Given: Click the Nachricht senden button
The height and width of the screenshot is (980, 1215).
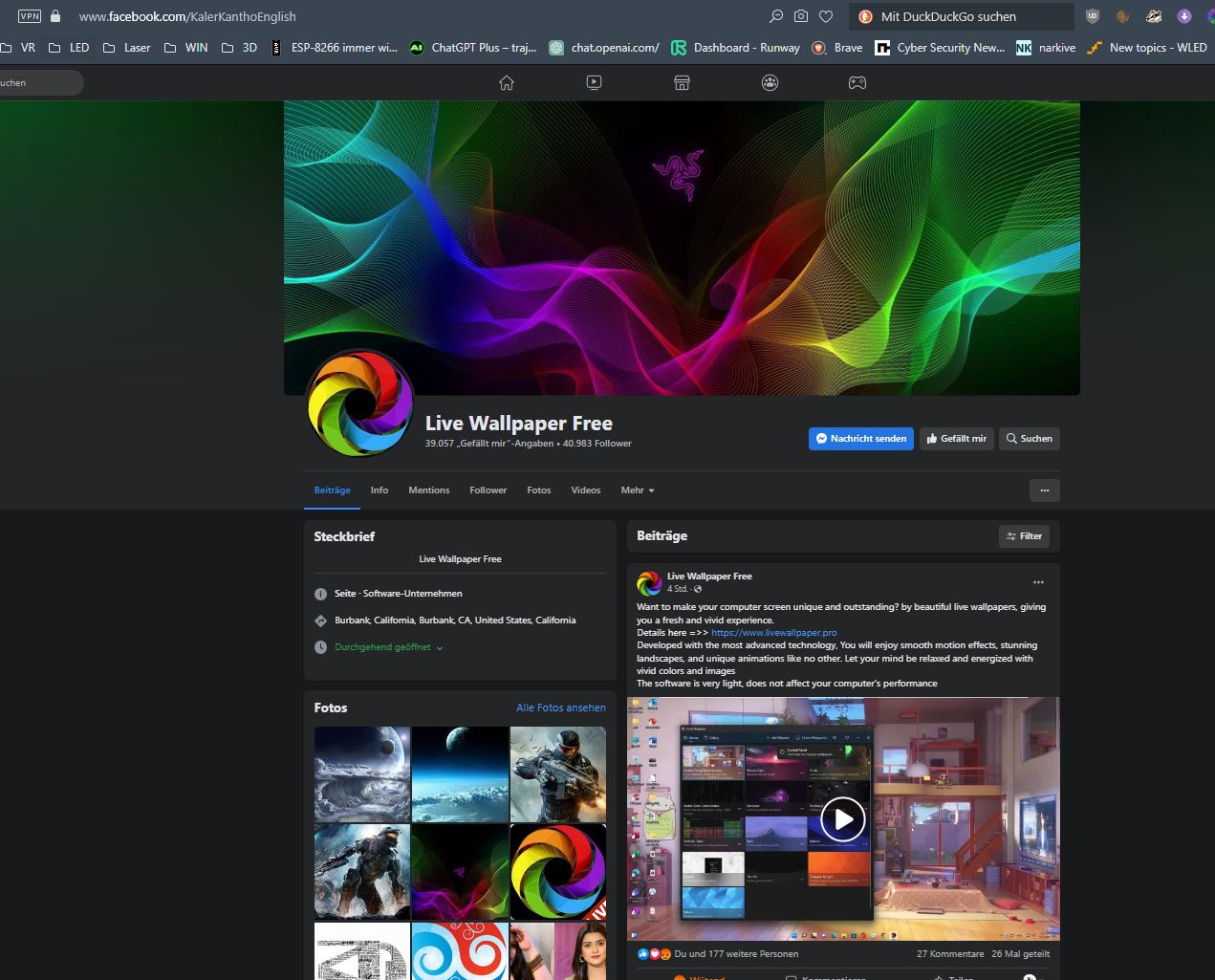Looking at the screenshot, I should (860, 439).
